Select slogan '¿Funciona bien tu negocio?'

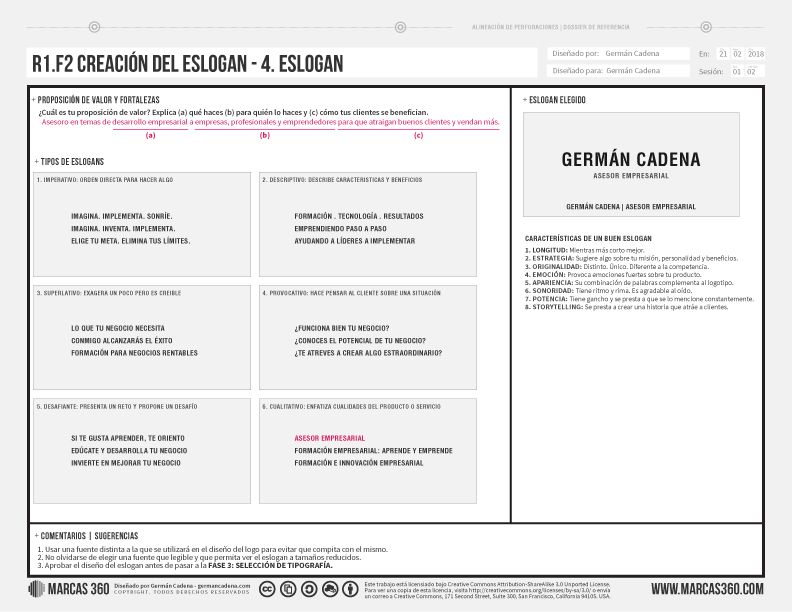tap(342, 328)
